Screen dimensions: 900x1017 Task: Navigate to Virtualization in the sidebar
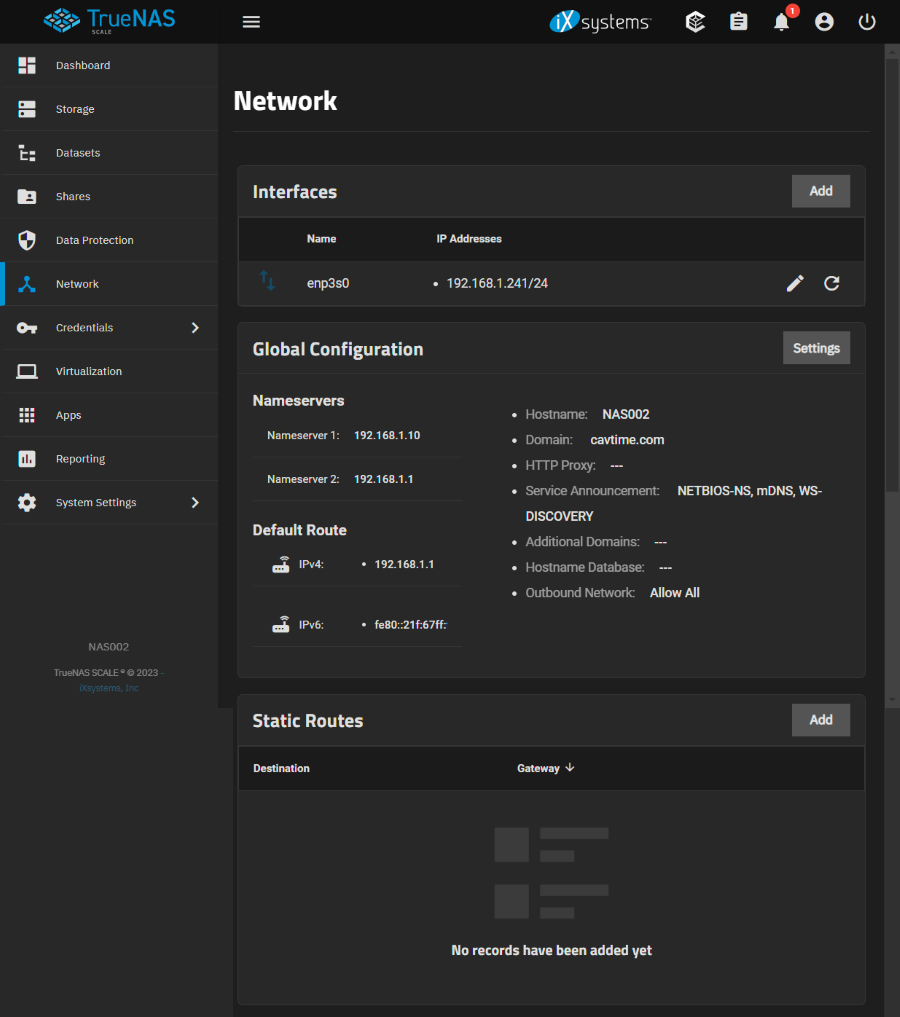pos(89,371)
